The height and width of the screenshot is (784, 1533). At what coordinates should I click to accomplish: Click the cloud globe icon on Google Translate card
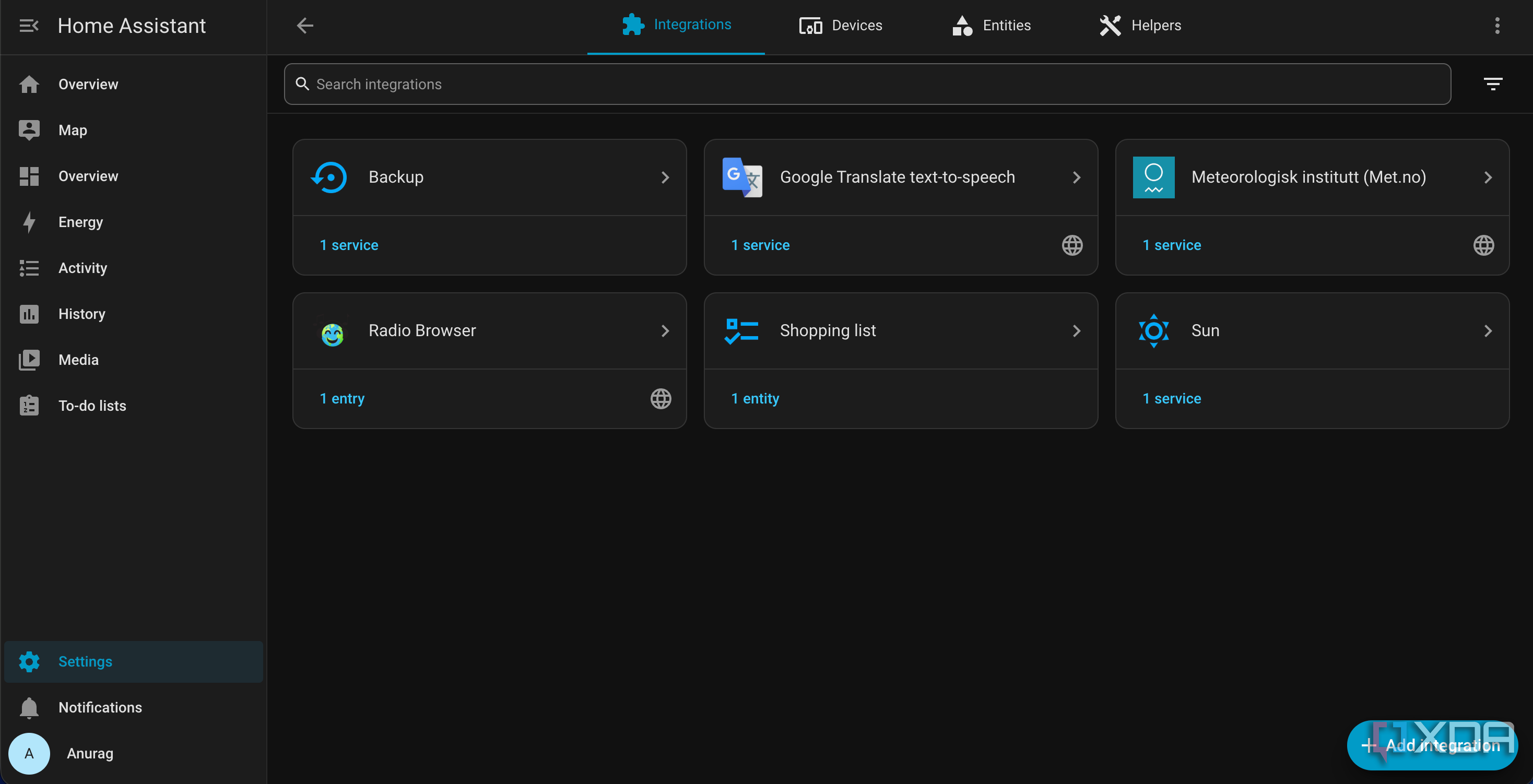[x=1072, y=245]
